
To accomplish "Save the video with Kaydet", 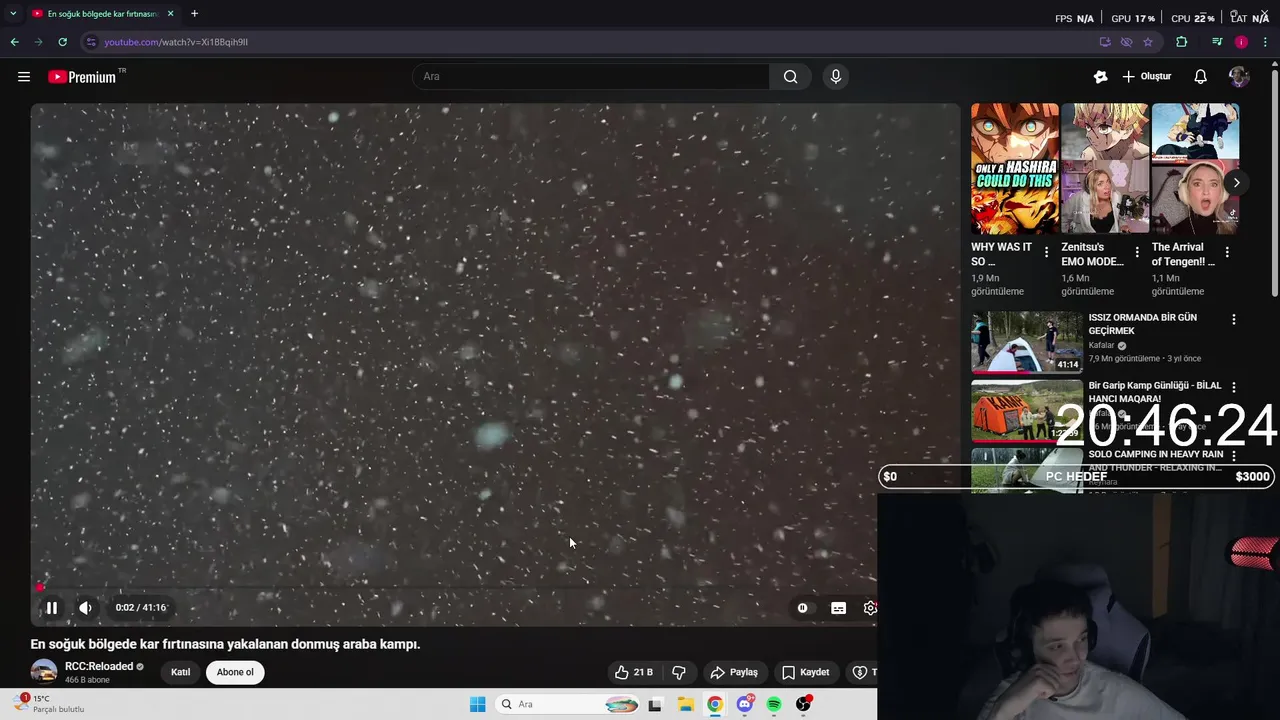I will (x=806, y=672).
